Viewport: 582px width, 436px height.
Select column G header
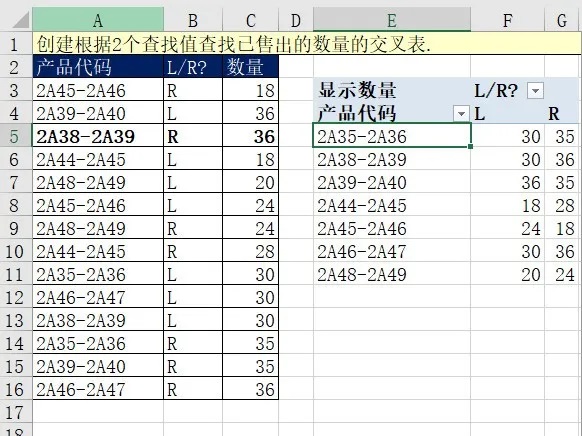coord(562,19)
